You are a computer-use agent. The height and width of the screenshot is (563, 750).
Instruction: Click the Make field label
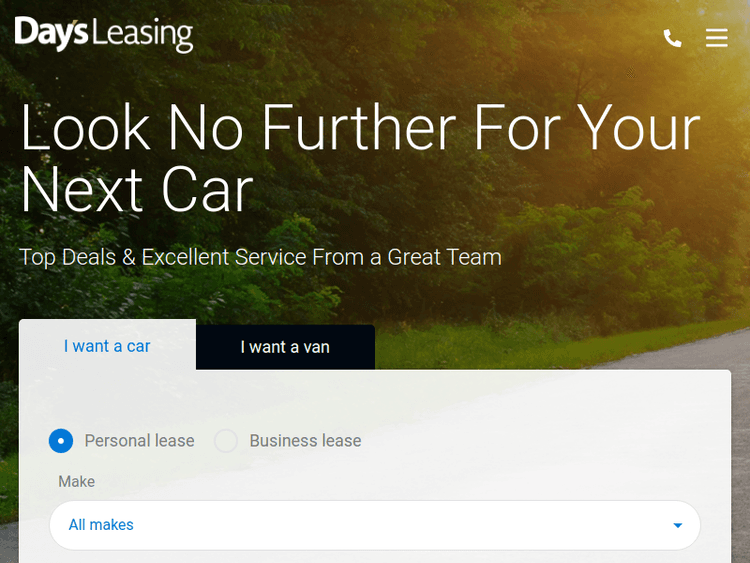(x=77, y=481)
